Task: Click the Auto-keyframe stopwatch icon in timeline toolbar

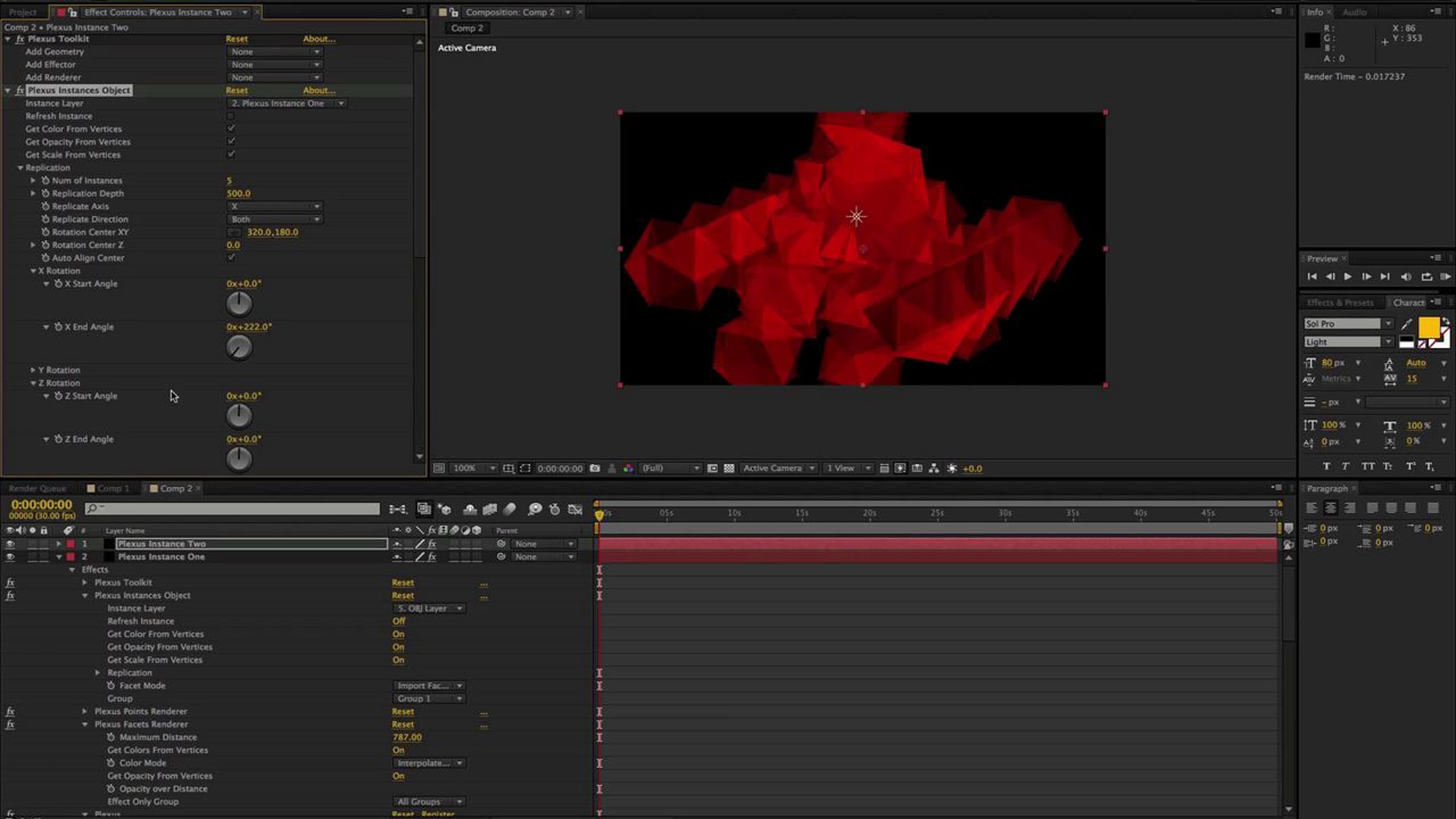Action: [554, 509]
